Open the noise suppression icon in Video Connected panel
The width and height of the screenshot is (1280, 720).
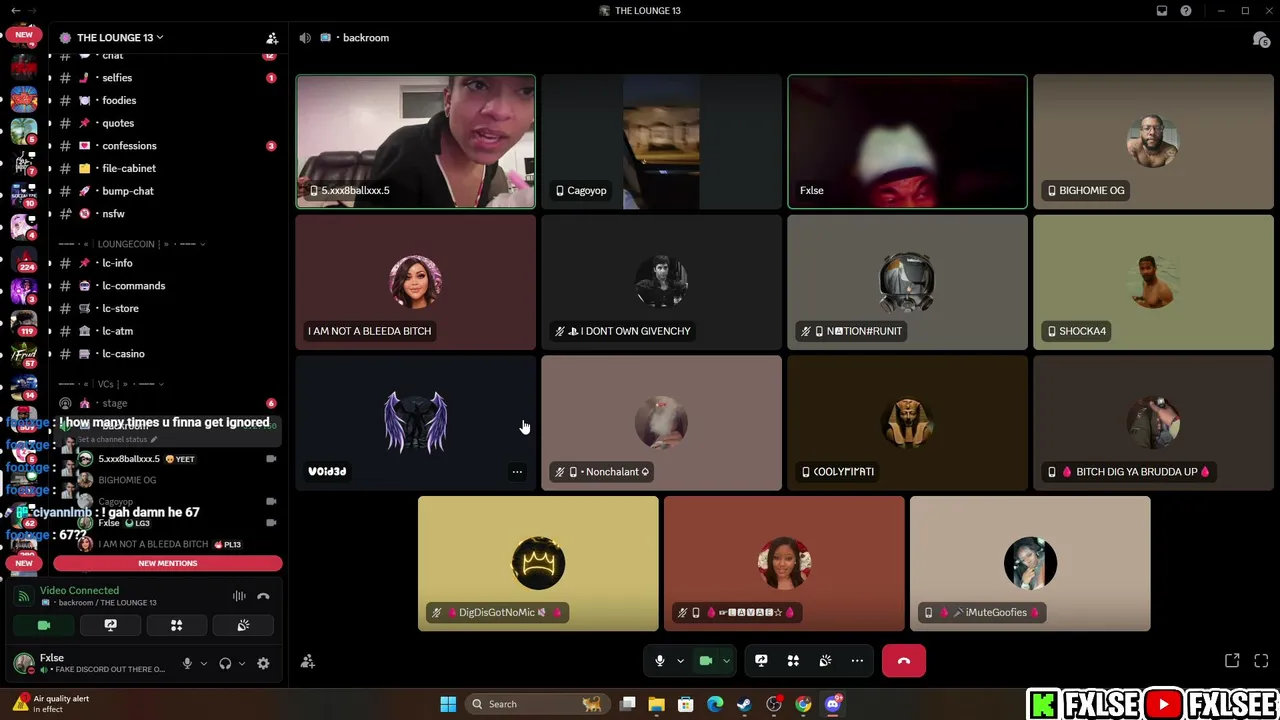point(239,596)
